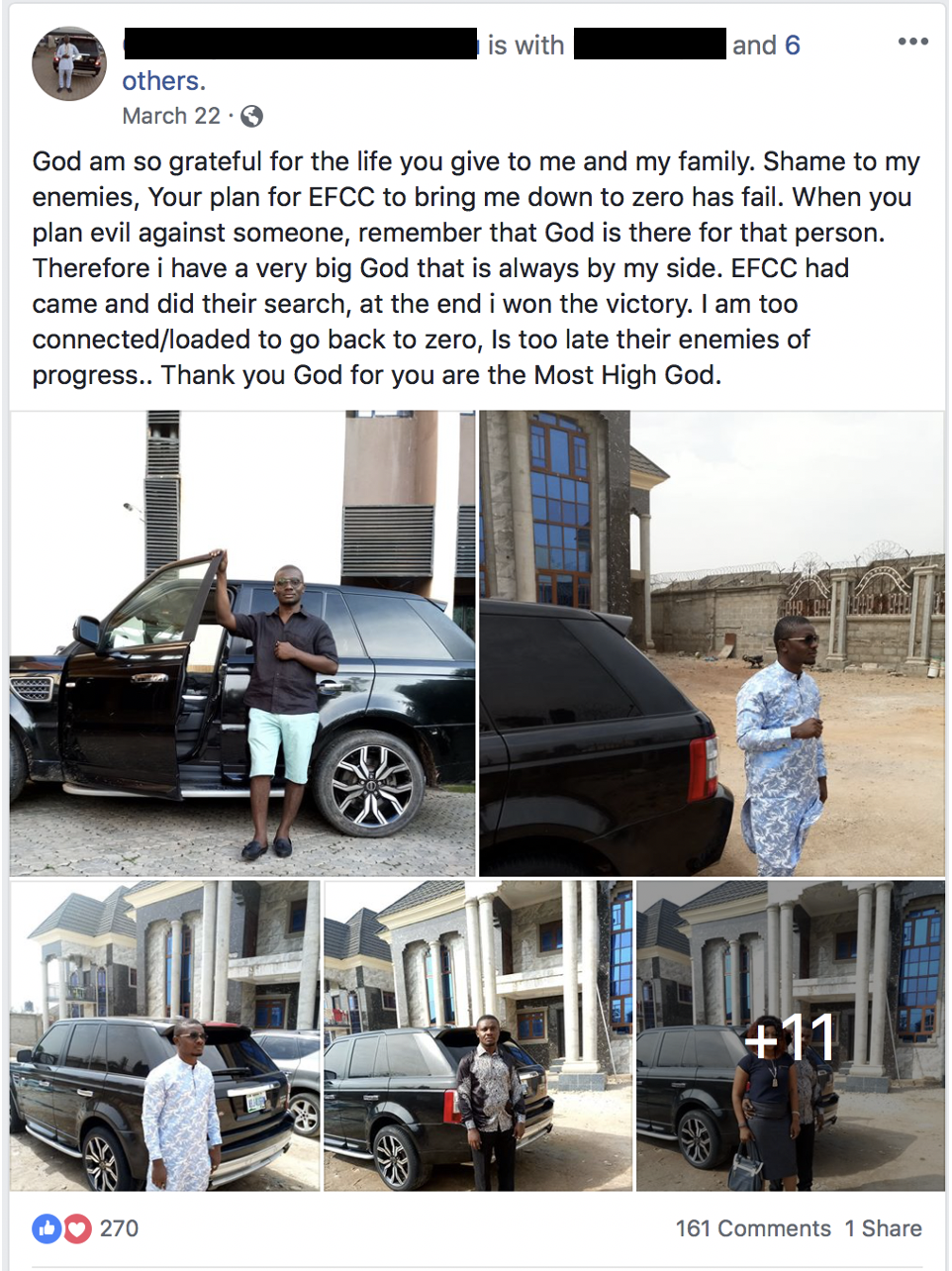The height and width of the screenshot is (1271, 952).
Task: Click the redacted tagged friend name
Action: click(650, 45)
